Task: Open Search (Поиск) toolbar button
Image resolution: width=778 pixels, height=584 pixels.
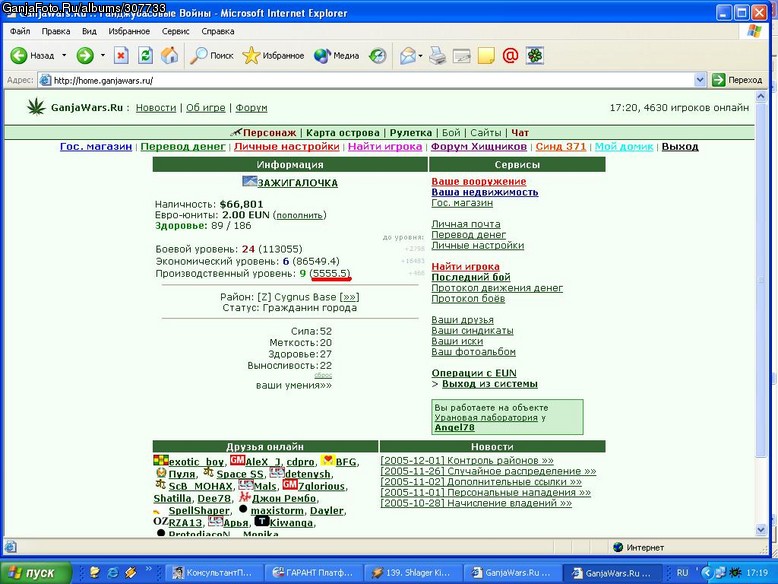Action: [x=212, y=56]
